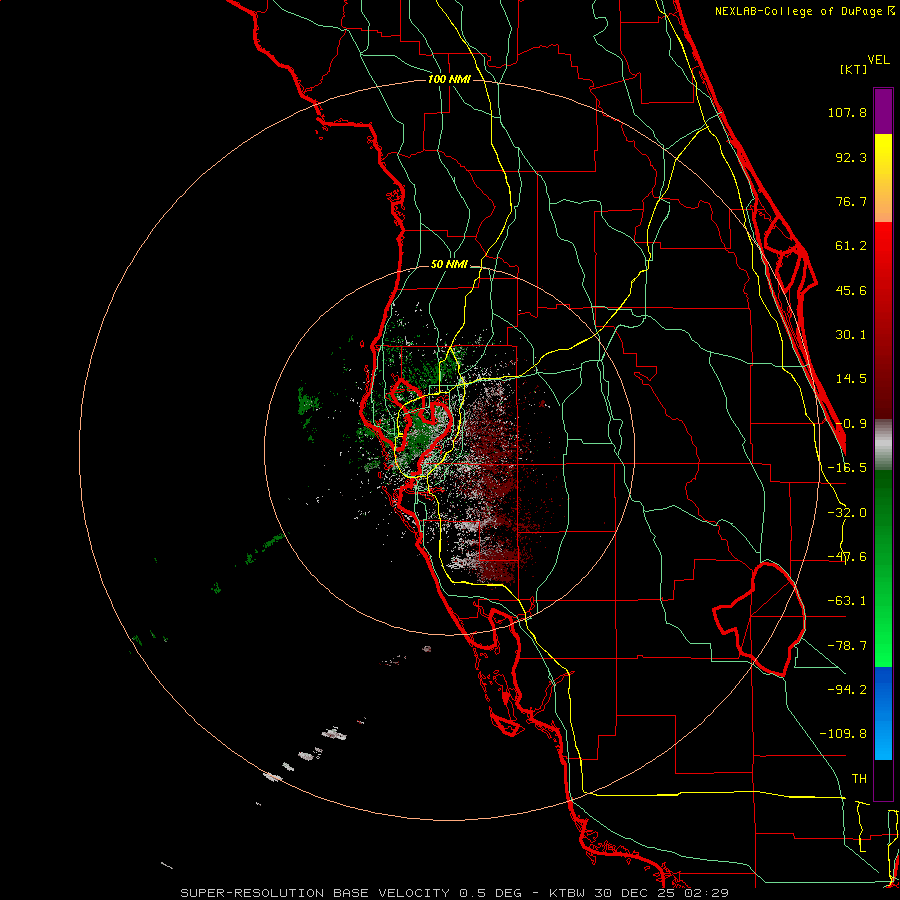The height and width of the screenshot is (900, 900).
Task: Click the 76.7 legend value
Action: tap(851, 201)
